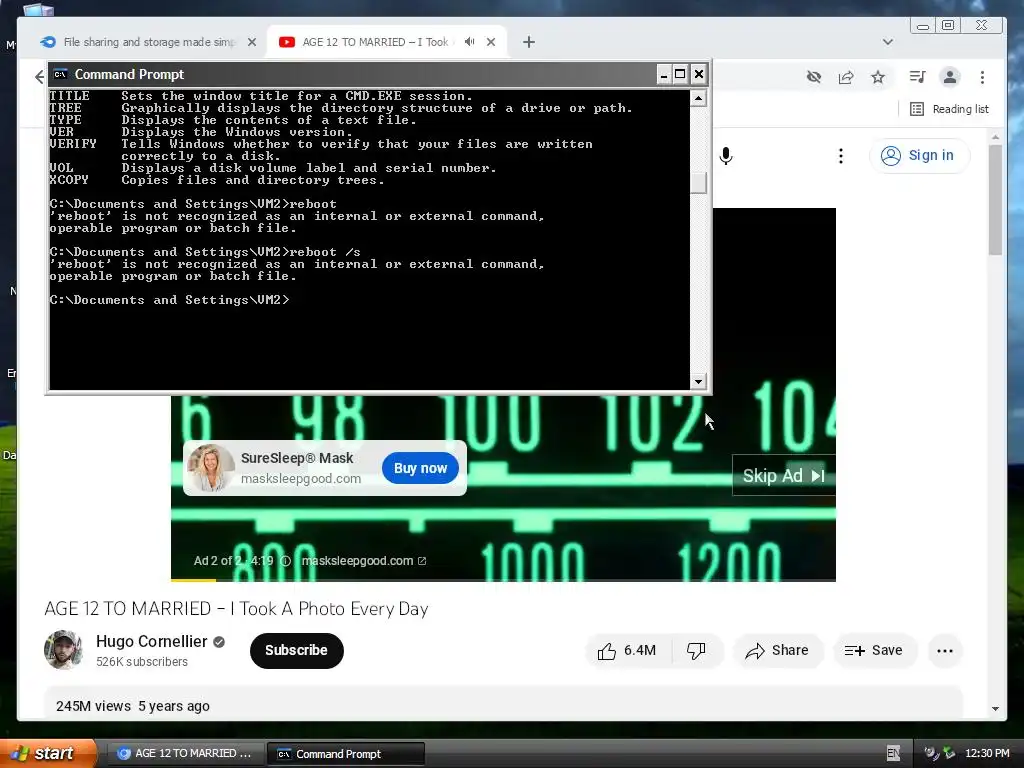Subscribe to Hugo Cornellier
1024x768 pixels.
pyautogui.click(x=296, y=650)
